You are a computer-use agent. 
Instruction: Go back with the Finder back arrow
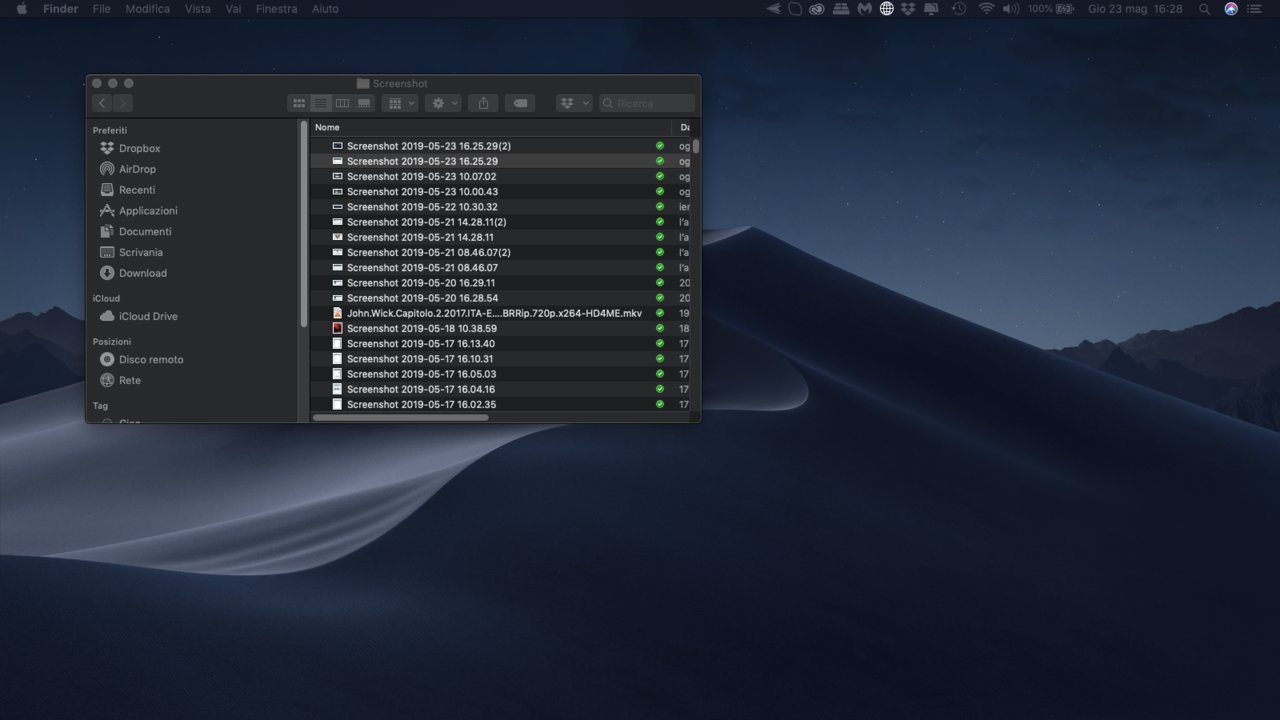102,103
